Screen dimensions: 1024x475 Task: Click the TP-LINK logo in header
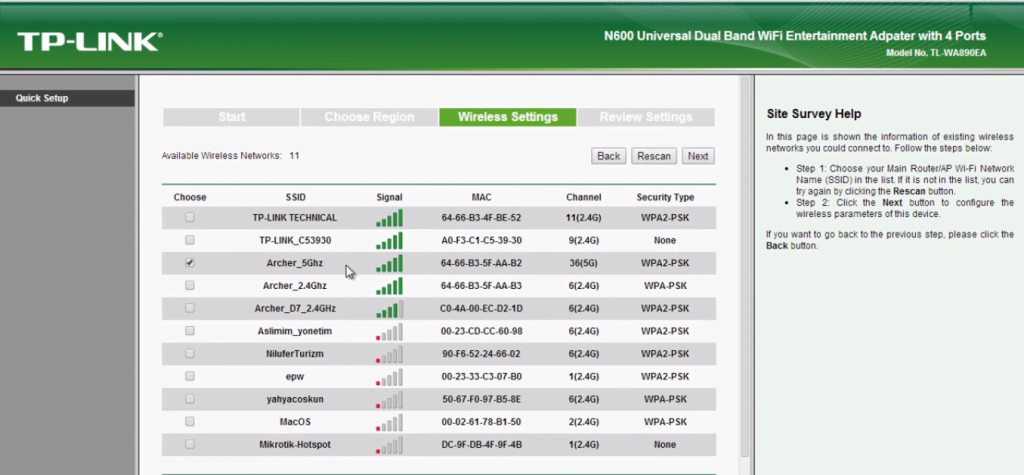88,41
